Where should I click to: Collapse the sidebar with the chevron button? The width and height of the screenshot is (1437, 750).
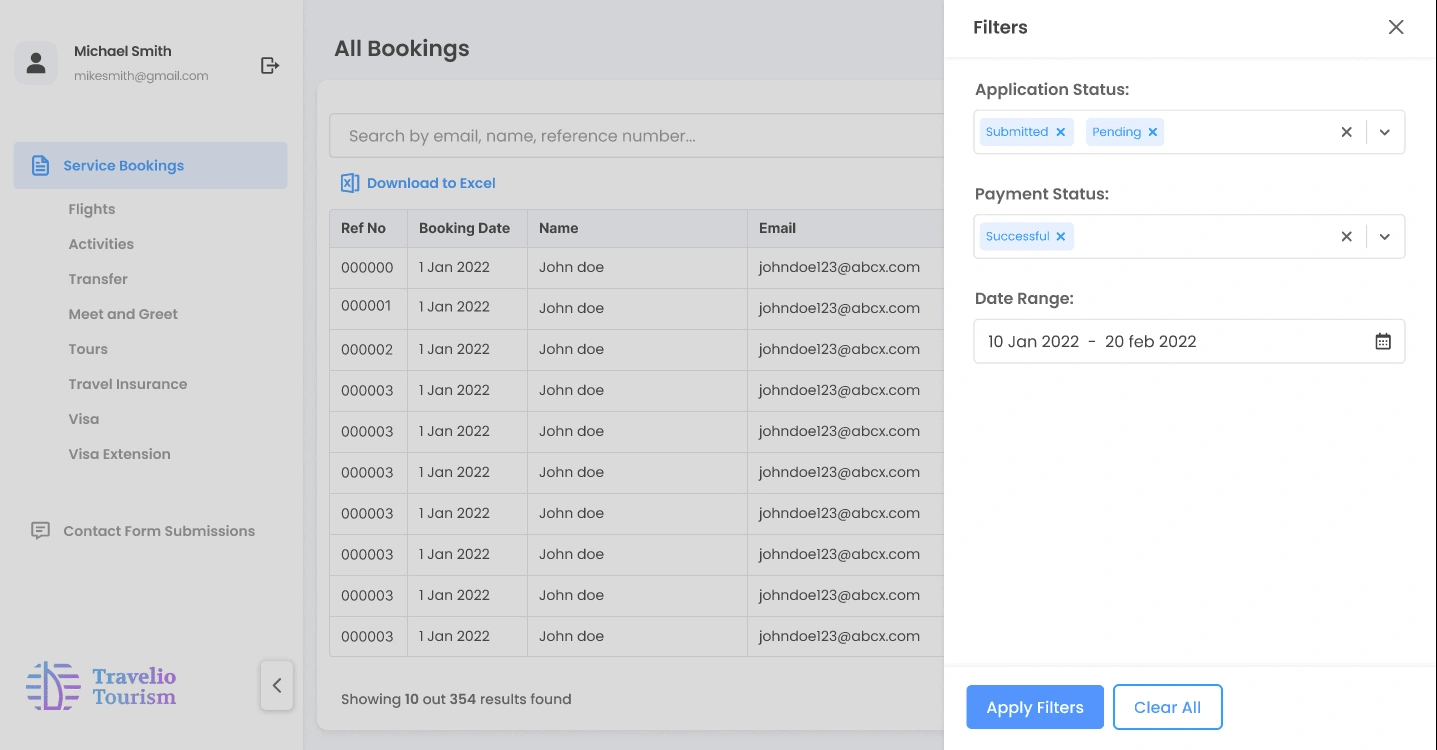click(277, 685)
